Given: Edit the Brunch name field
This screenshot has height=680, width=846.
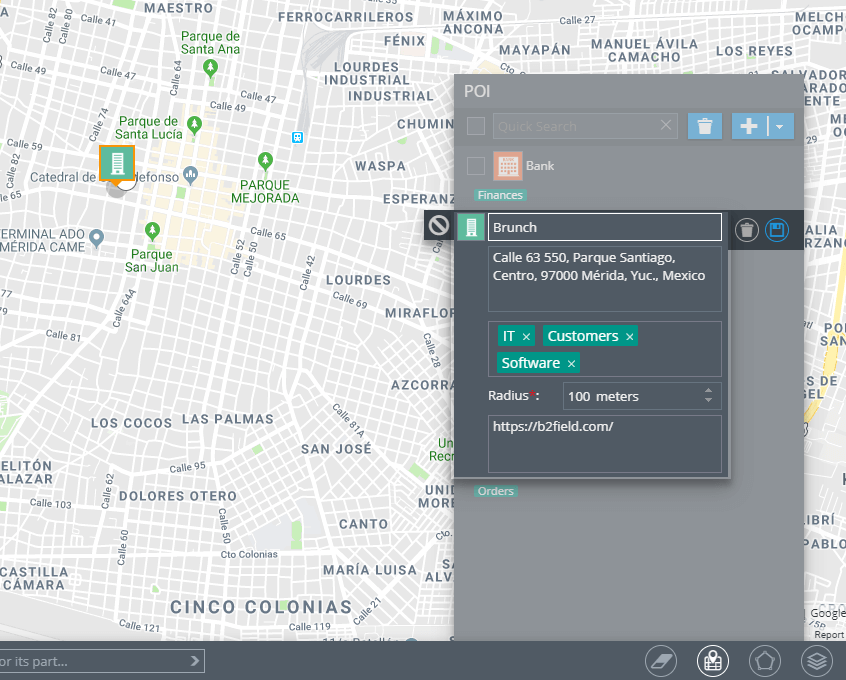Looking at the screenshot, I should 605,227.
